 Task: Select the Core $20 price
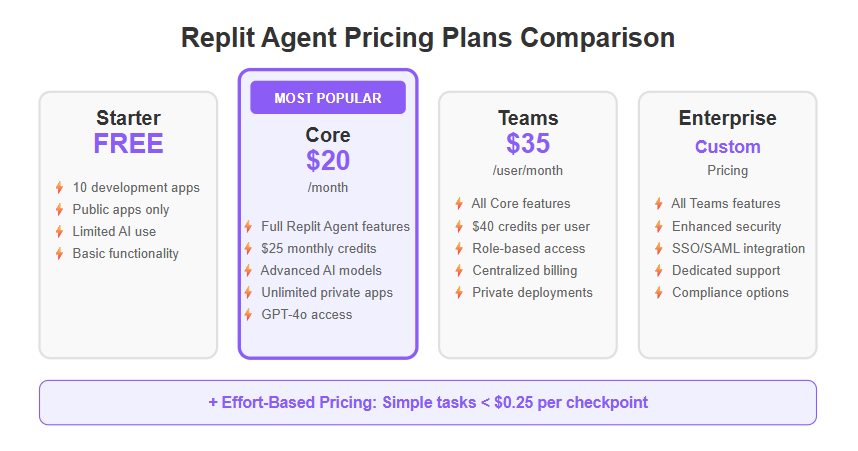[328, 161]
